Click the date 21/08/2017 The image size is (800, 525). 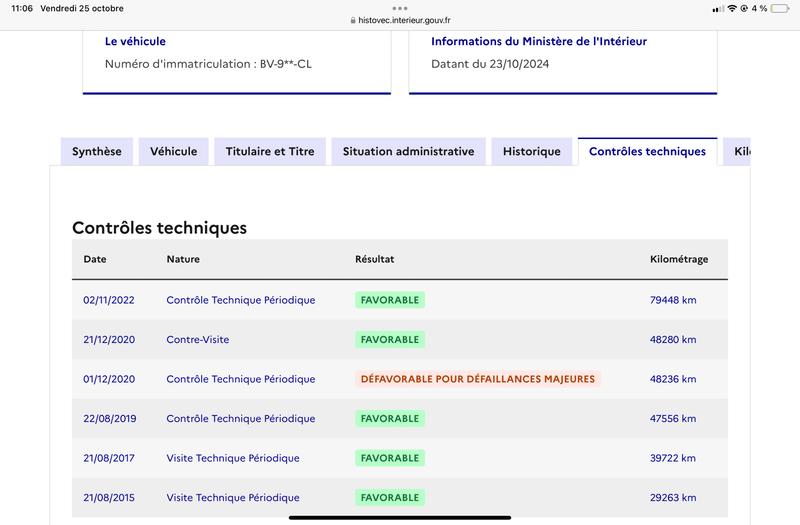pyautogui.click(x=109, y=458)
